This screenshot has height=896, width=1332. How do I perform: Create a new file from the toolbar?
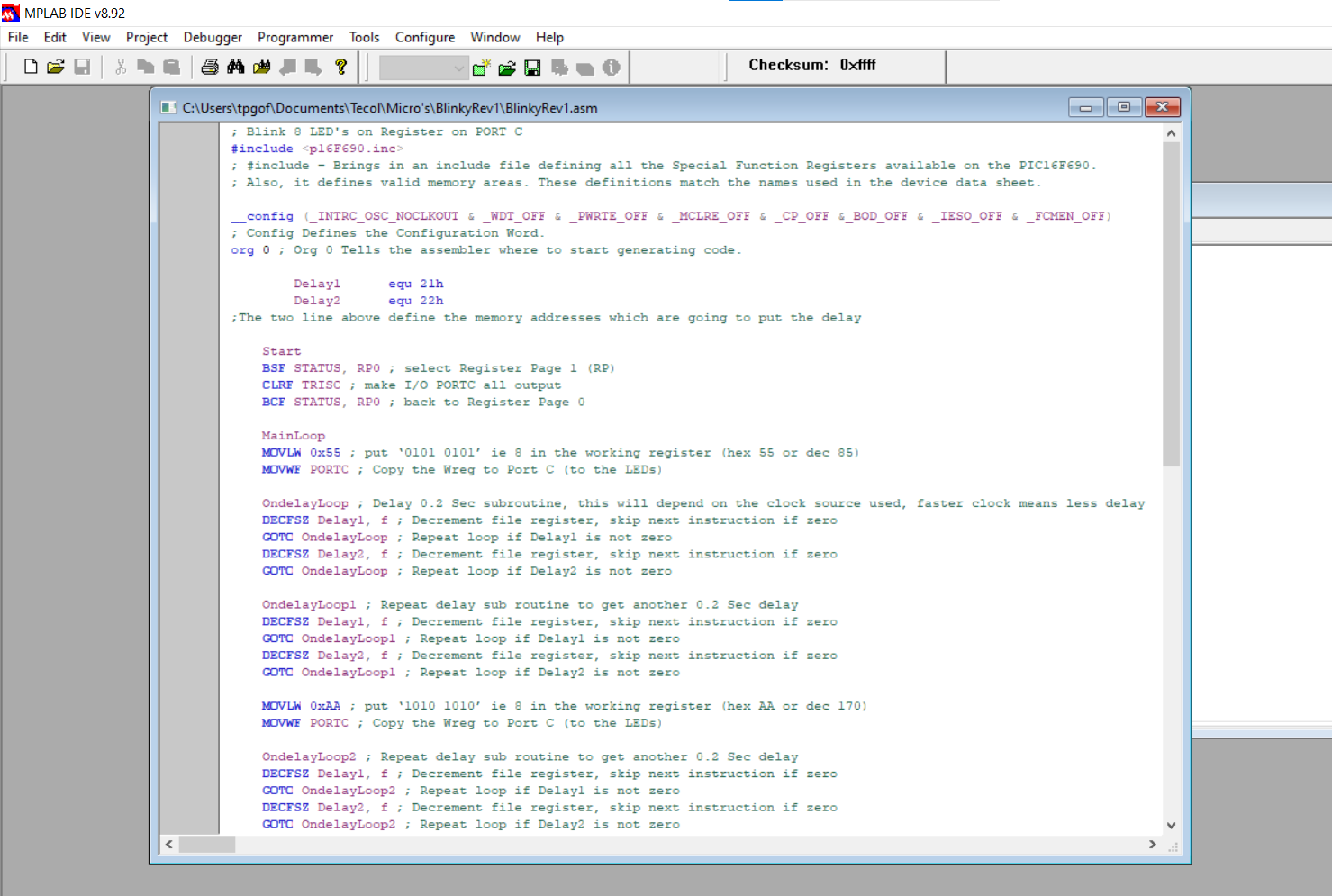click(31, 67)
